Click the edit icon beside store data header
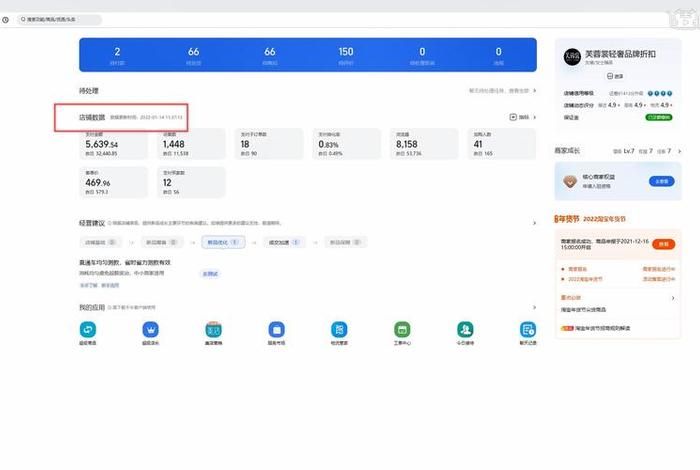This screenshot has height=470, width=700. (513, 117)
